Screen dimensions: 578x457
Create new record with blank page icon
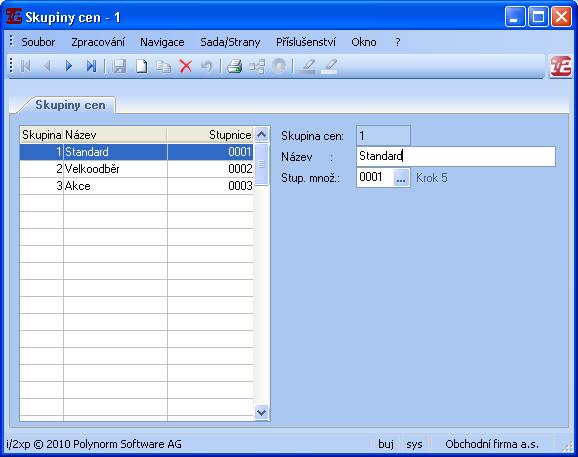click(x=142, y=66)
